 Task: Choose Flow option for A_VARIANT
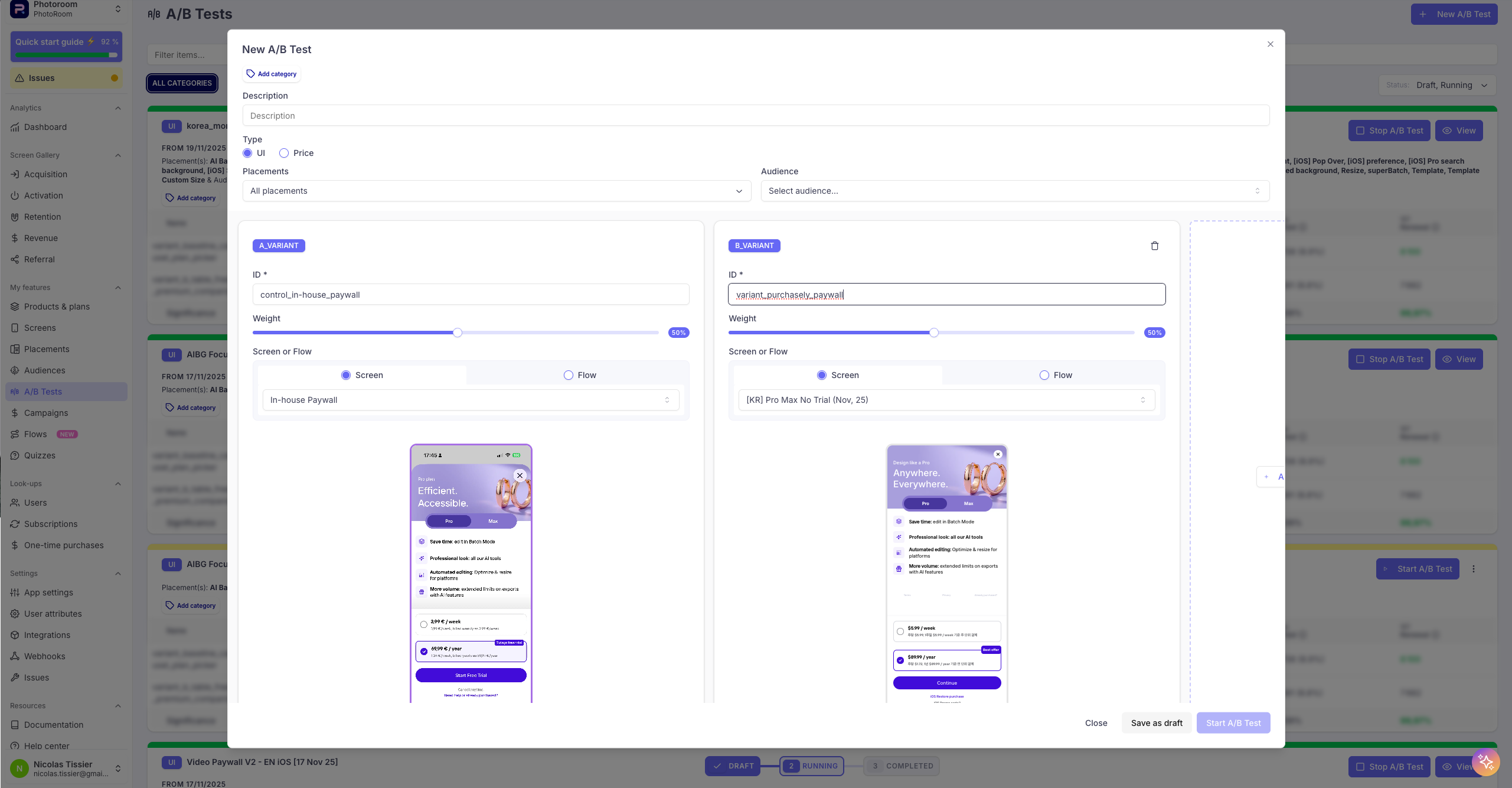click(x=569, y=375)
